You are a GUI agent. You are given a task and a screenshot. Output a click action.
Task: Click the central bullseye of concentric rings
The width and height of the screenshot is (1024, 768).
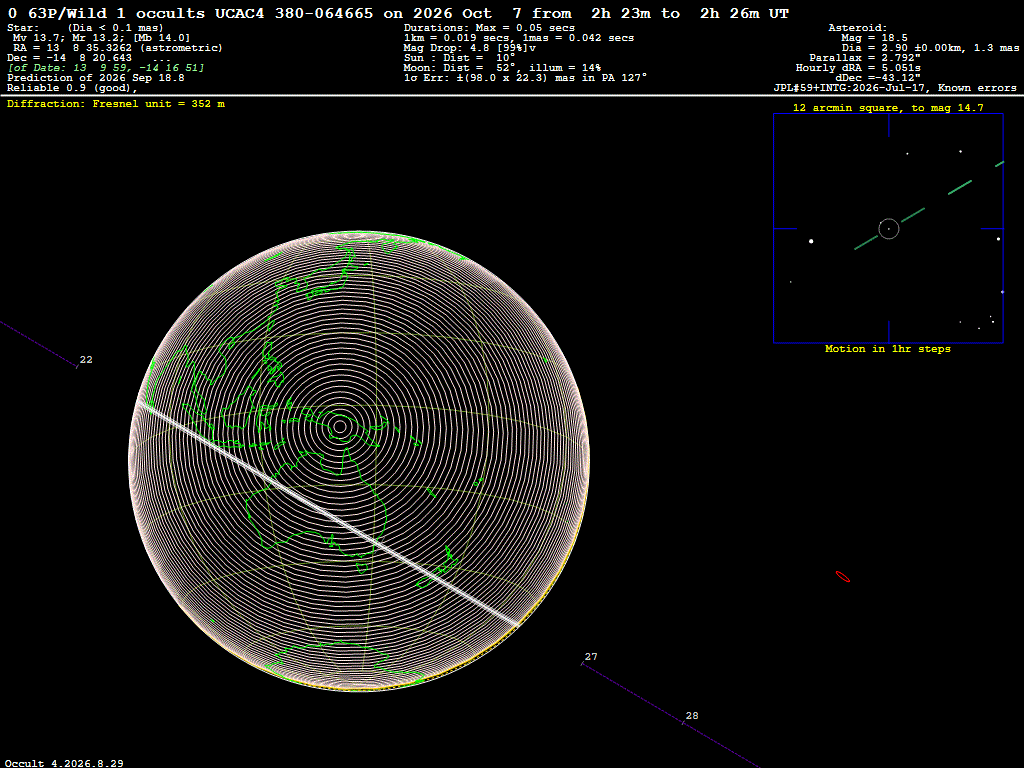point(340,427)
